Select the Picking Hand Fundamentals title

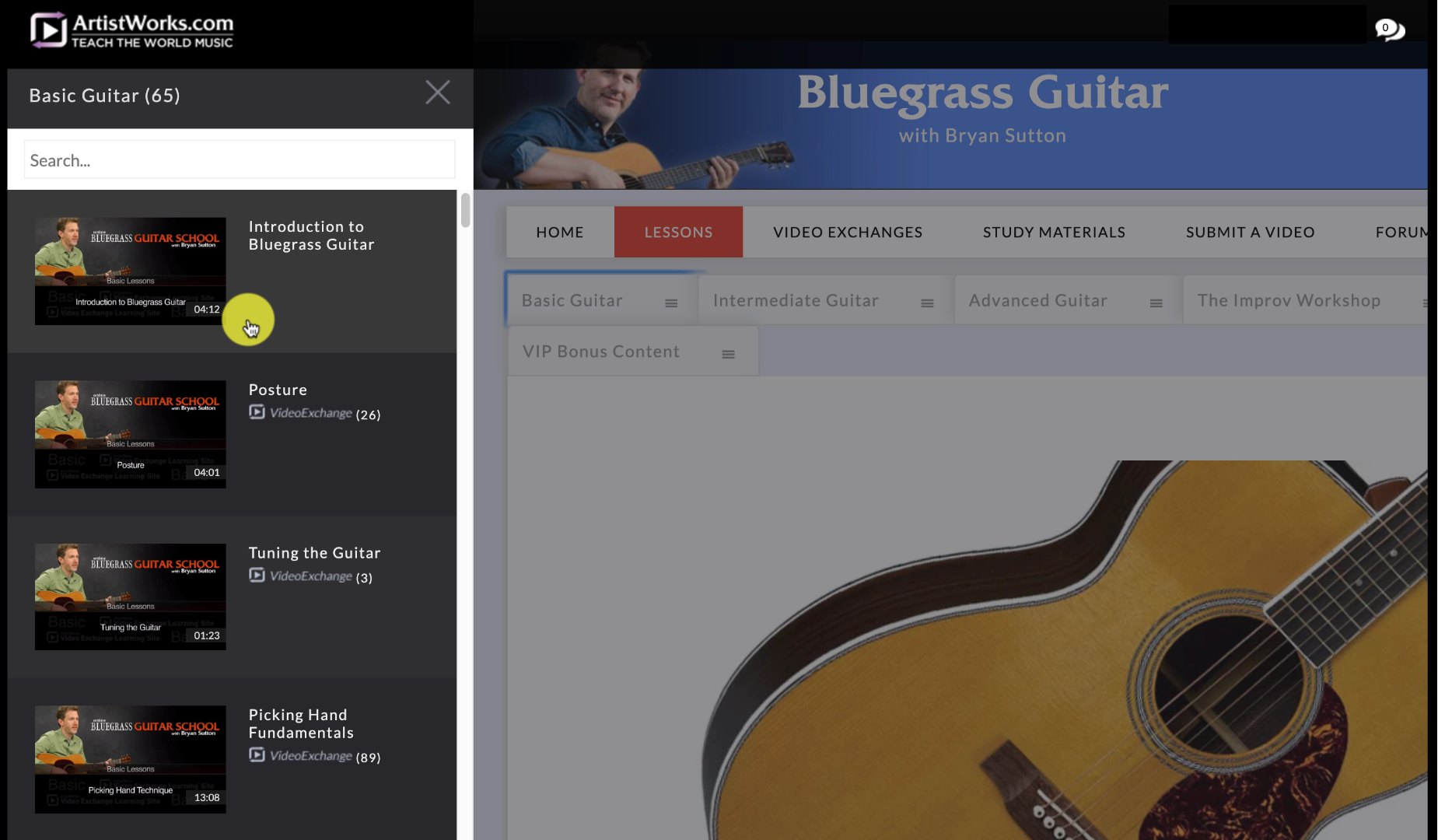pos(301,723)
